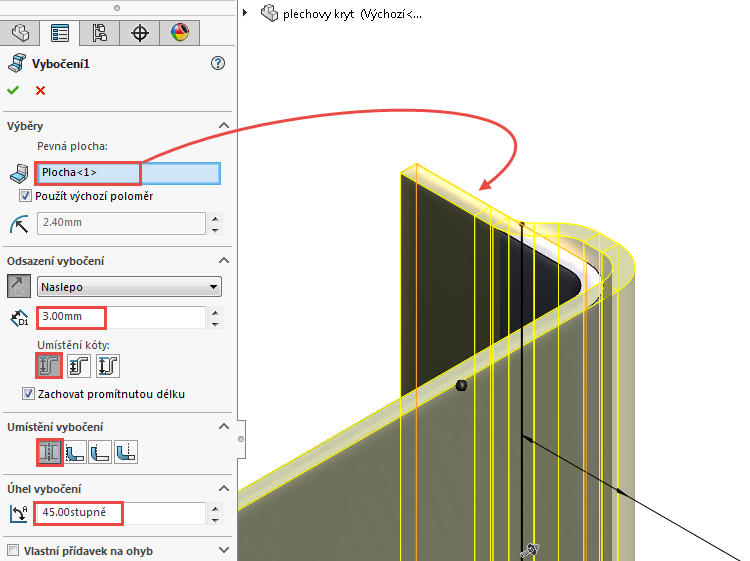Click the fixed face icon beside Plocha<1>
750x561 pixels.
(19, 174)
